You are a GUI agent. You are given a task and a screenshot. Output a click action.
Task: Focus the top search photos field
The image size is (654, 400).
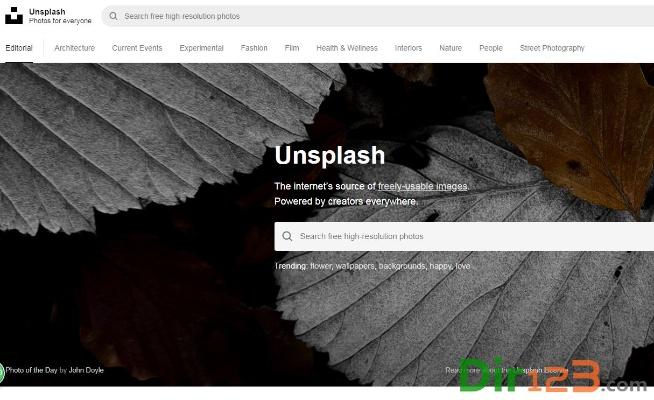(377, 16)
